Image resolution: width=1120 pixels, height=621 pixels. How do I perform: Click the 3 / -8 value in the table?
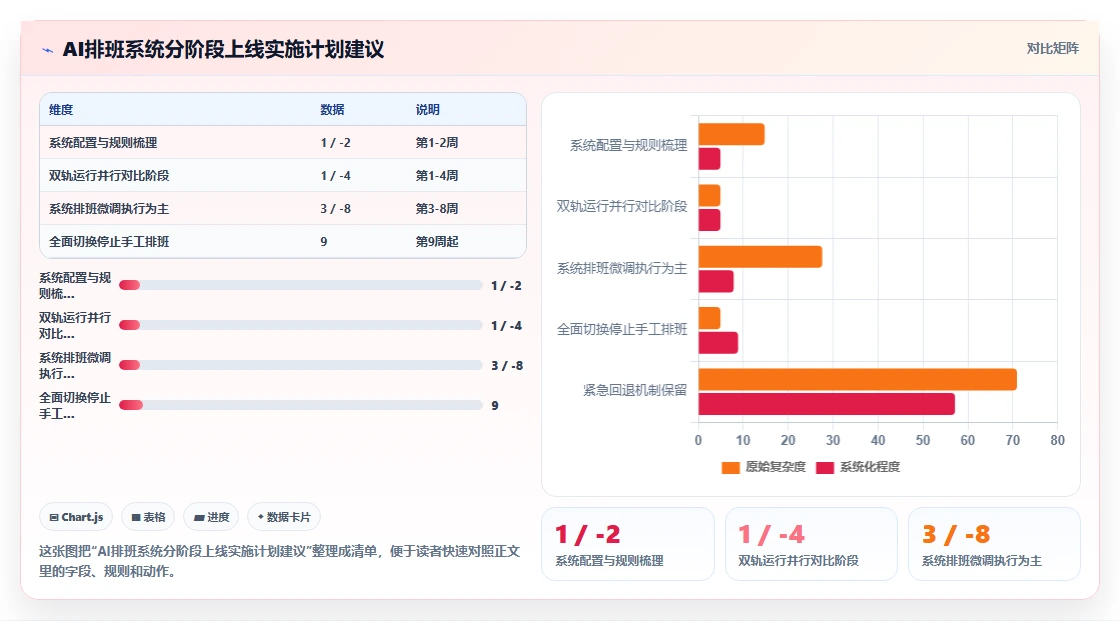[x=336, y=209]
